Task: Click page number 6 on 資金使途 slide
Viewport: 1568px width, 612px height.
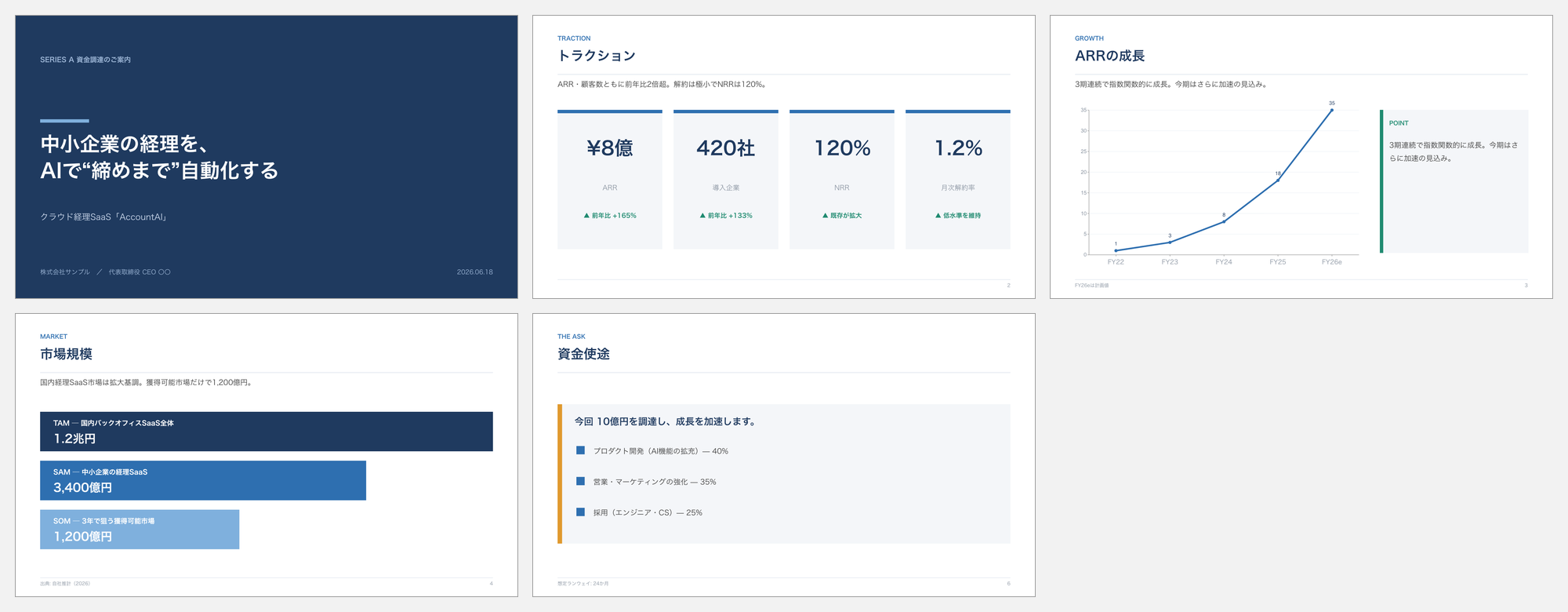Action: 1009,584
